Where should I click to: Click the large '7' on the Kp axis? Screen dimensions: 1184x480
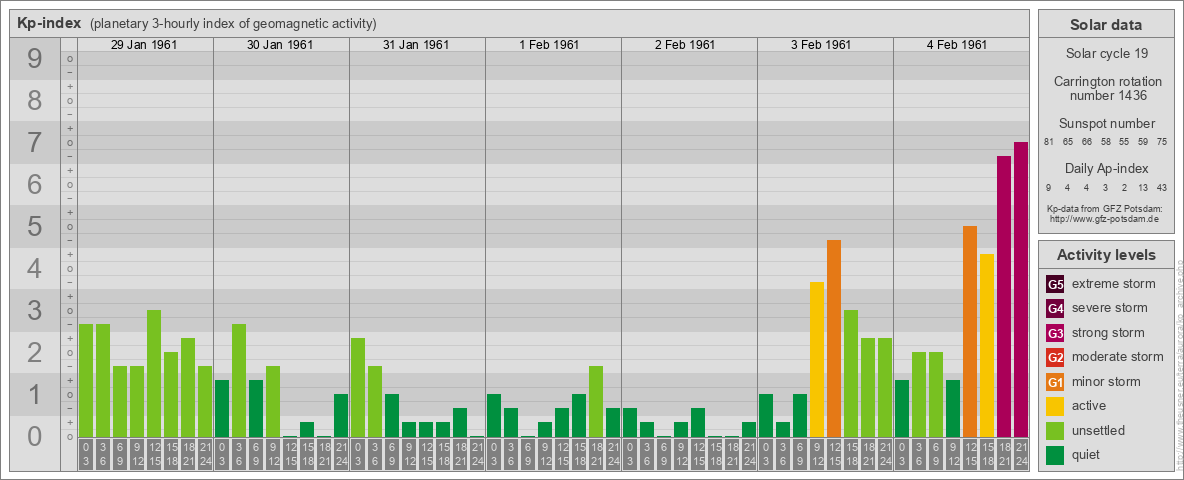pos(35,143)
